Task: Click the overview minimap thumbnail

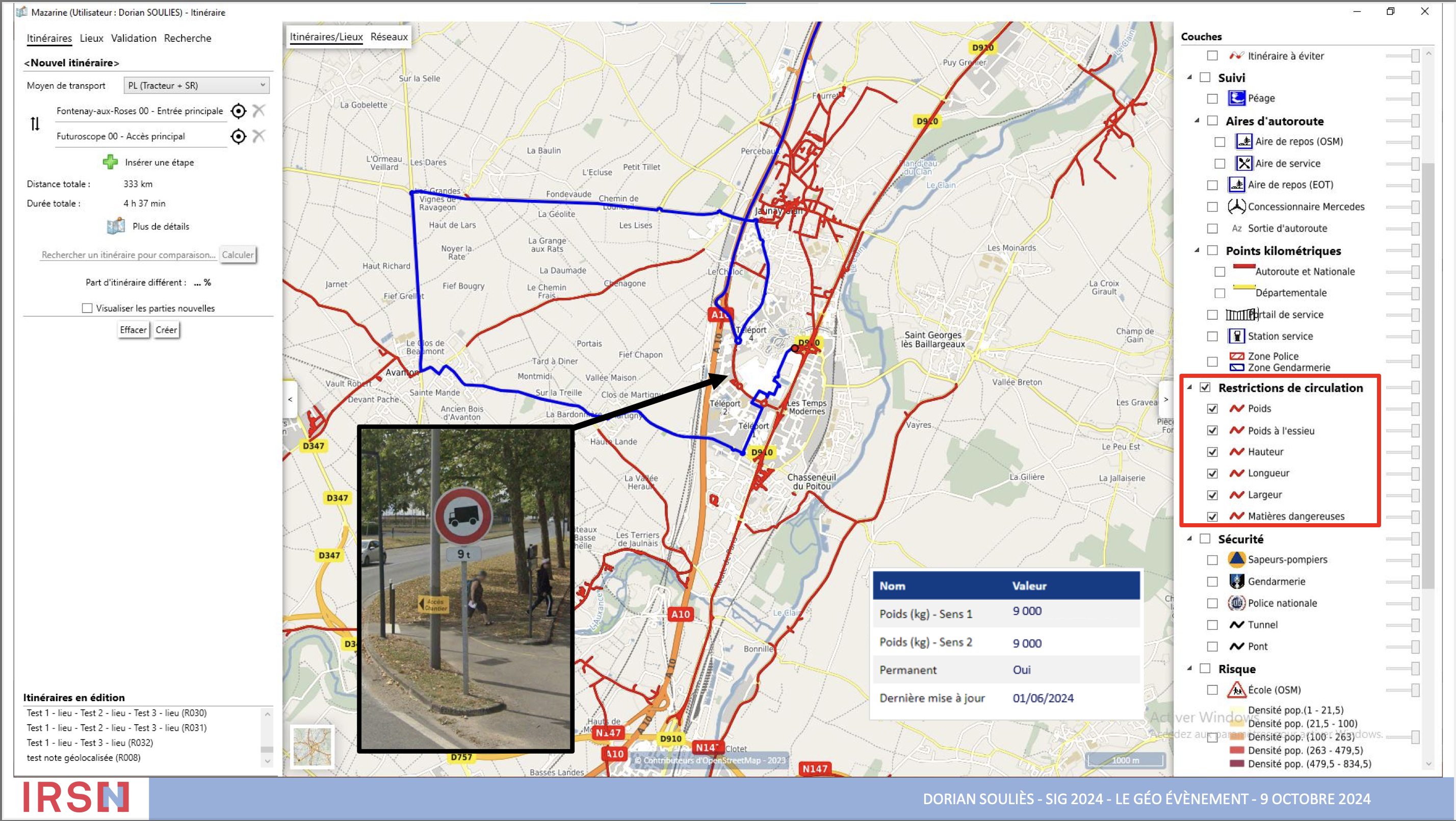Action: [x=312, y=746]
